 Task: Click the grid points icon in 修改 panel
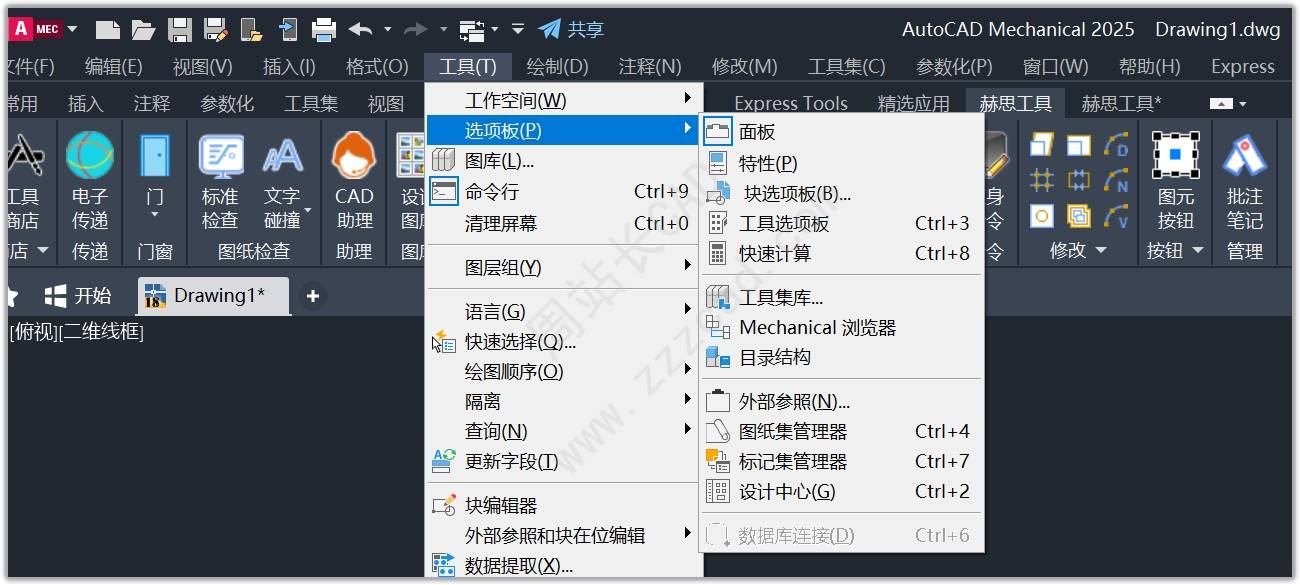(1042, 181)
